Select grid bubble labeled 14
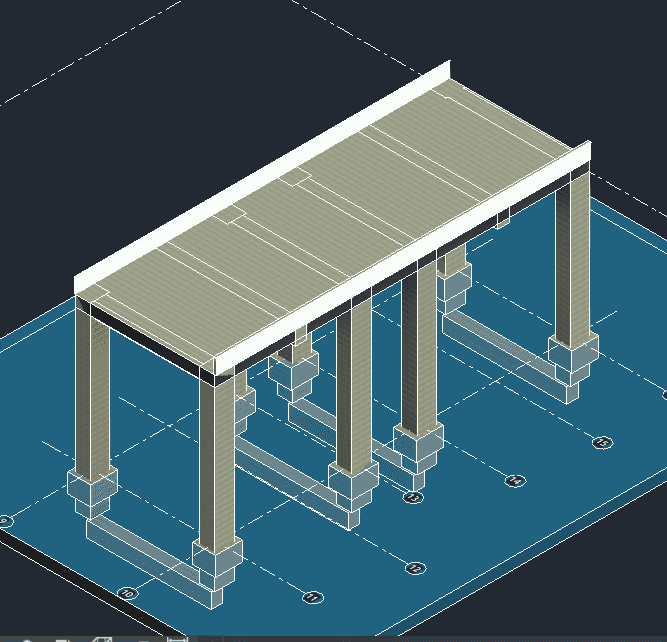 coord(514,481)
